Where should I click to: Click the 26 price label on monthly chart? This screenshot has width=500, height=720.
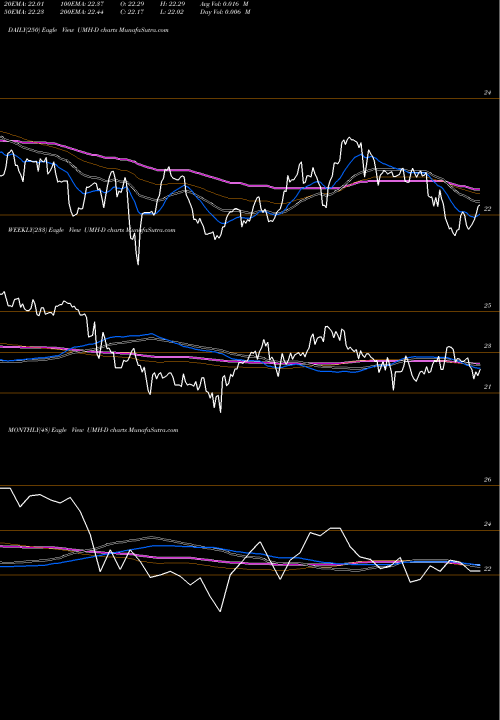(x=487, y=479)
